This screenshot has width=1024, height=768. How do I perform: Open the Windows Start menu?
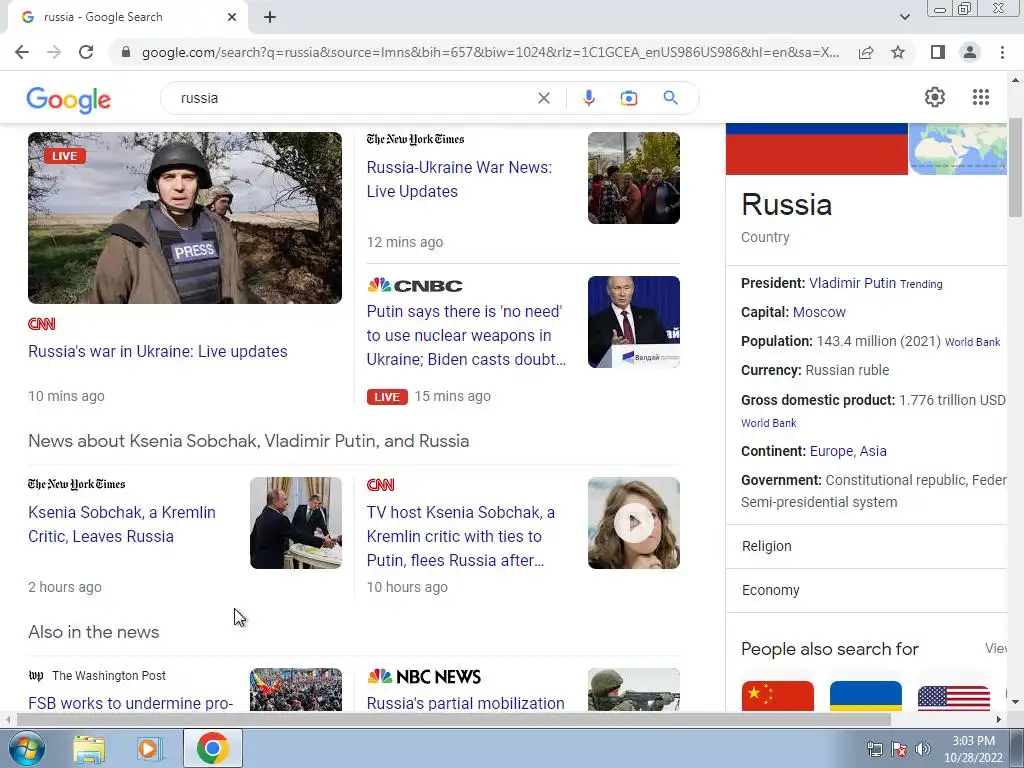(x=25, y=748)
